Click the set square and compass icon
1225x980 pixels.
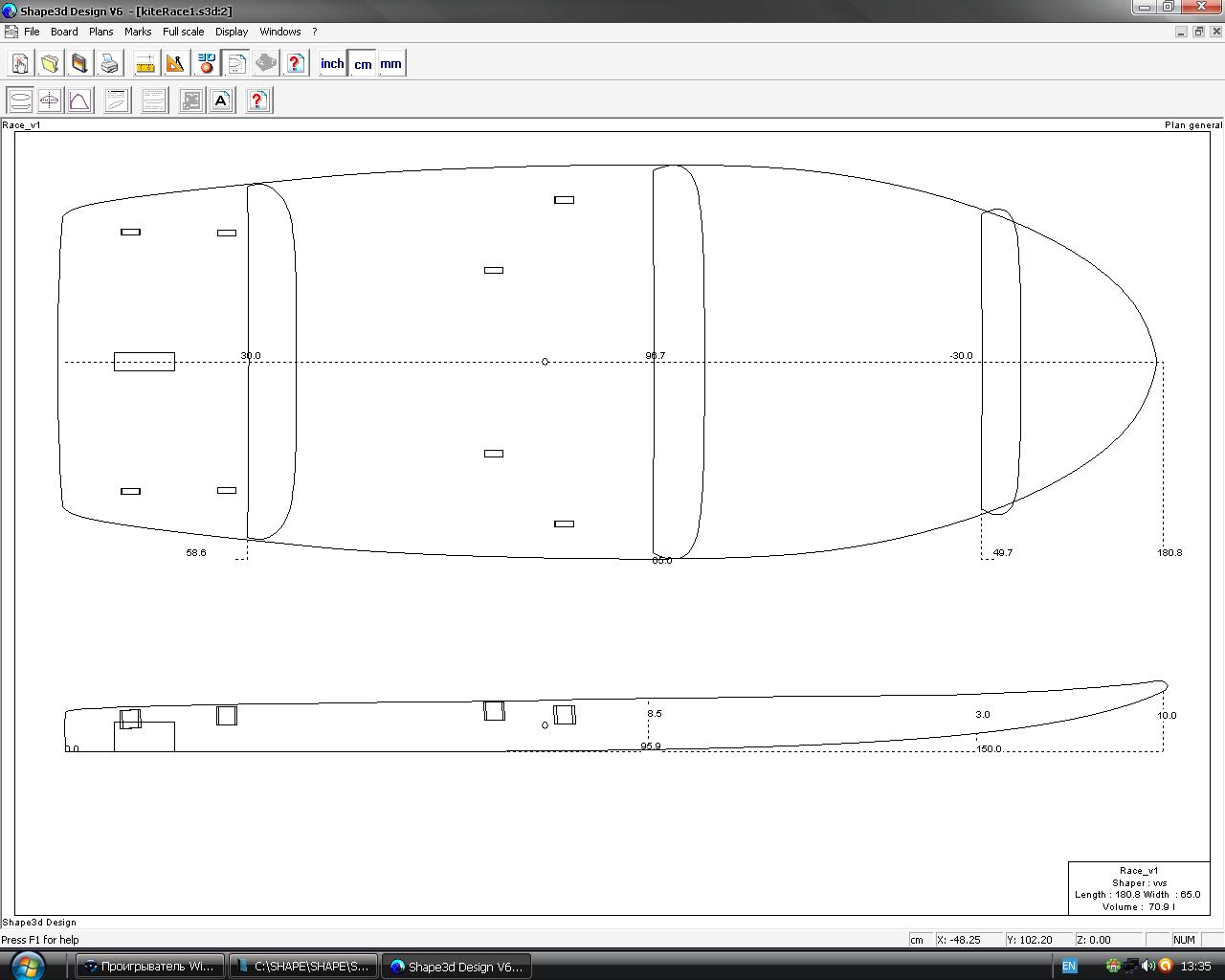tap(175, 64)
